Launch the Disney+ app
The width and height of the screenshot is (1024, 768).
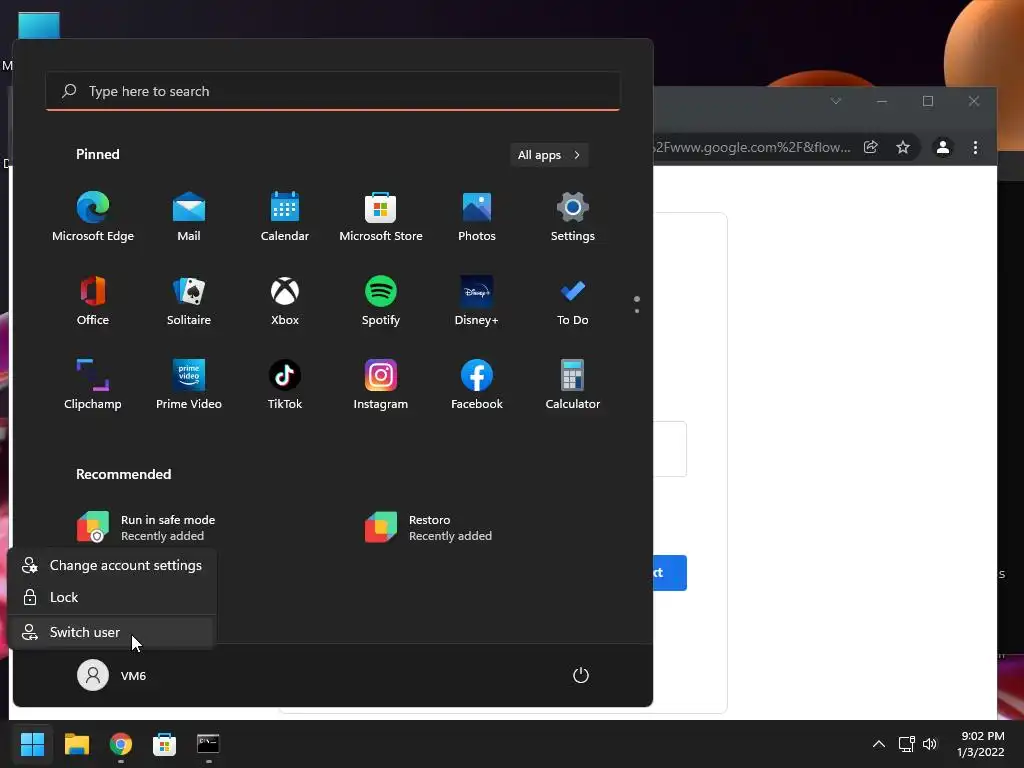477,301
